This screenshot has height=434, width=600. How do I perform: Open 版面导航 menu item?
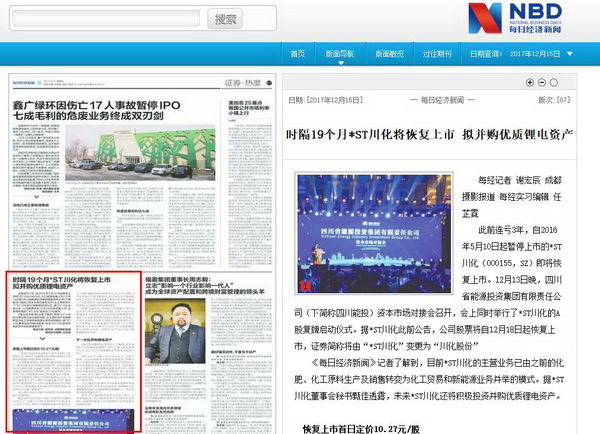340,54
